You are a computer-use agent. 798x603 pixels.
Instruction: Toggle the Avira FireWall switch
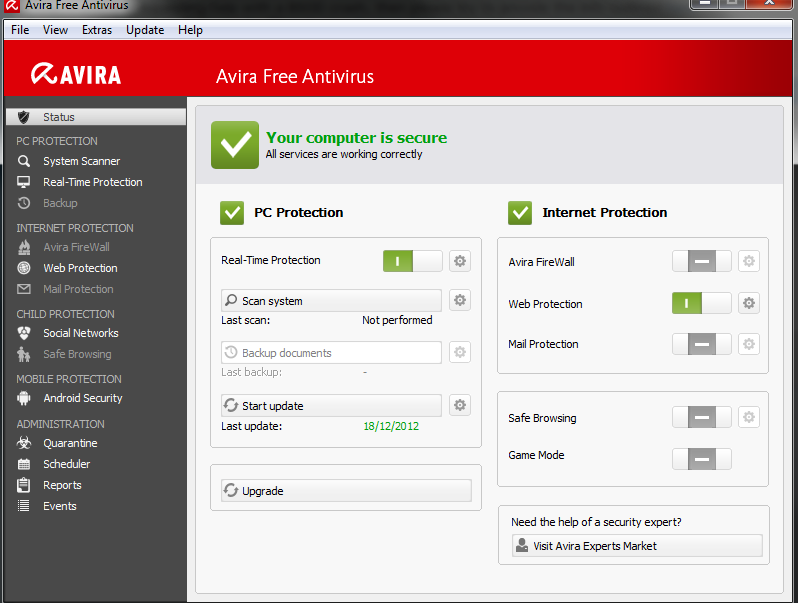pos(702,261)
